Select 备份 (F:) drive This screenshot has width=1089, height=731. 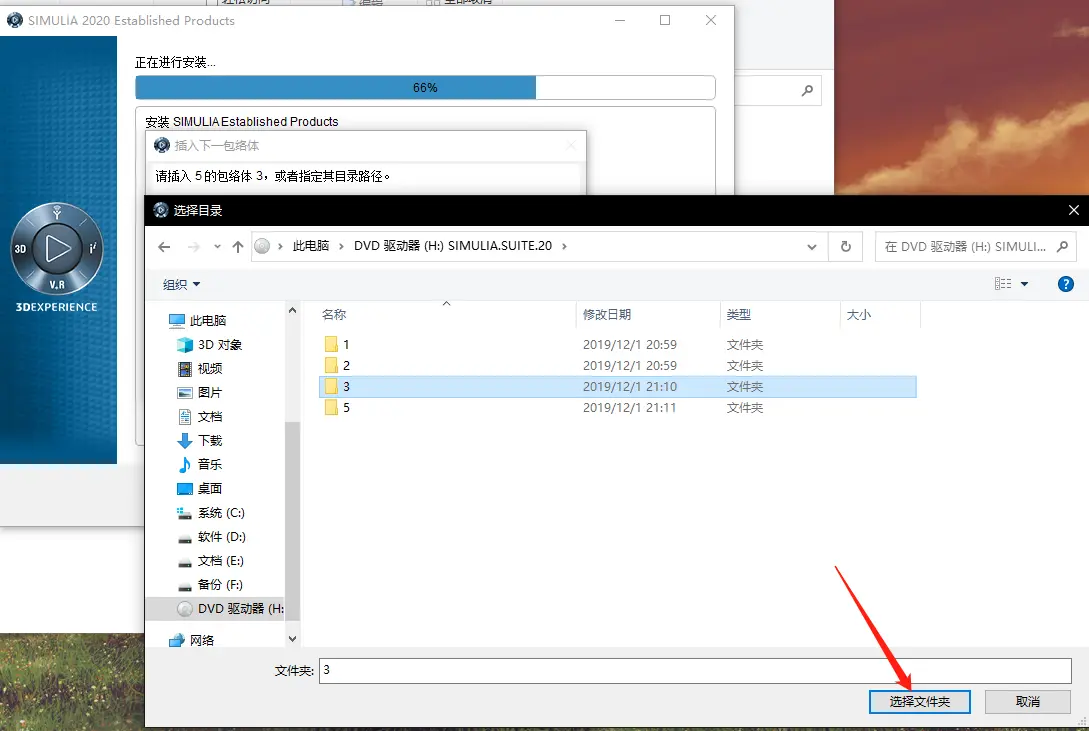tap(210, 585)
